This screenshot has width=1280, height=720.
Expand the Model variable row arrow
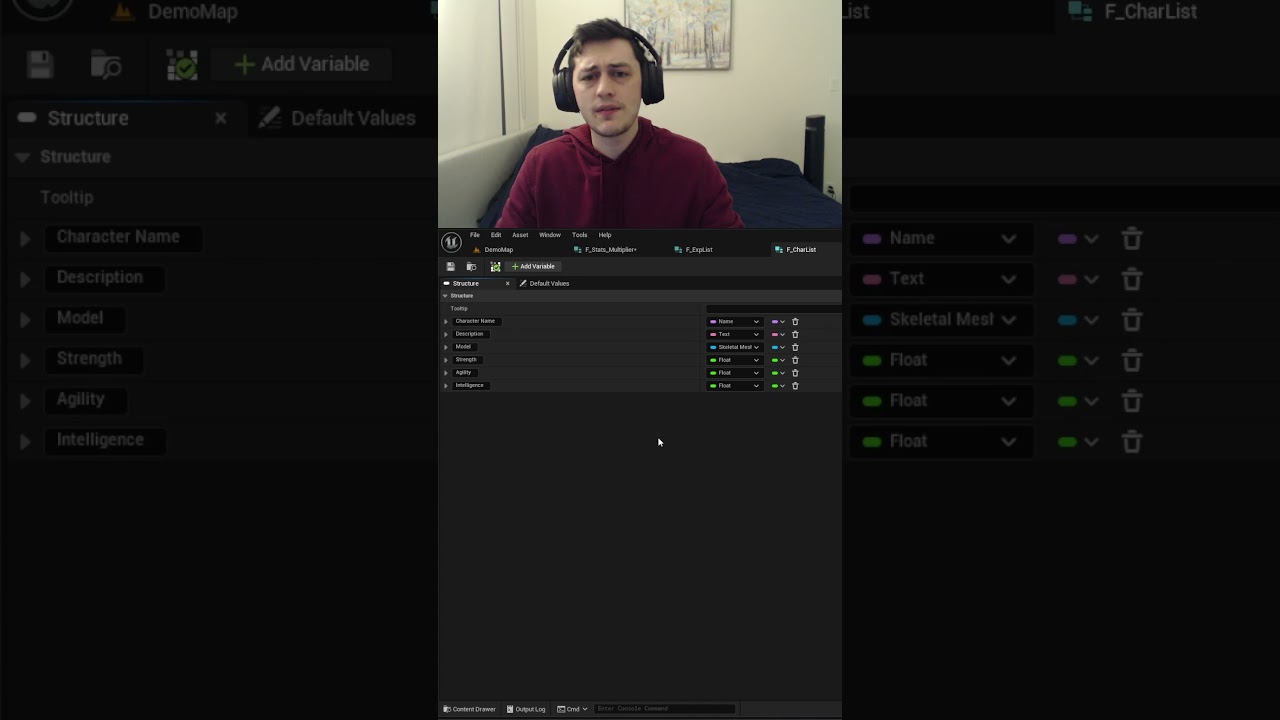(446, 348)
